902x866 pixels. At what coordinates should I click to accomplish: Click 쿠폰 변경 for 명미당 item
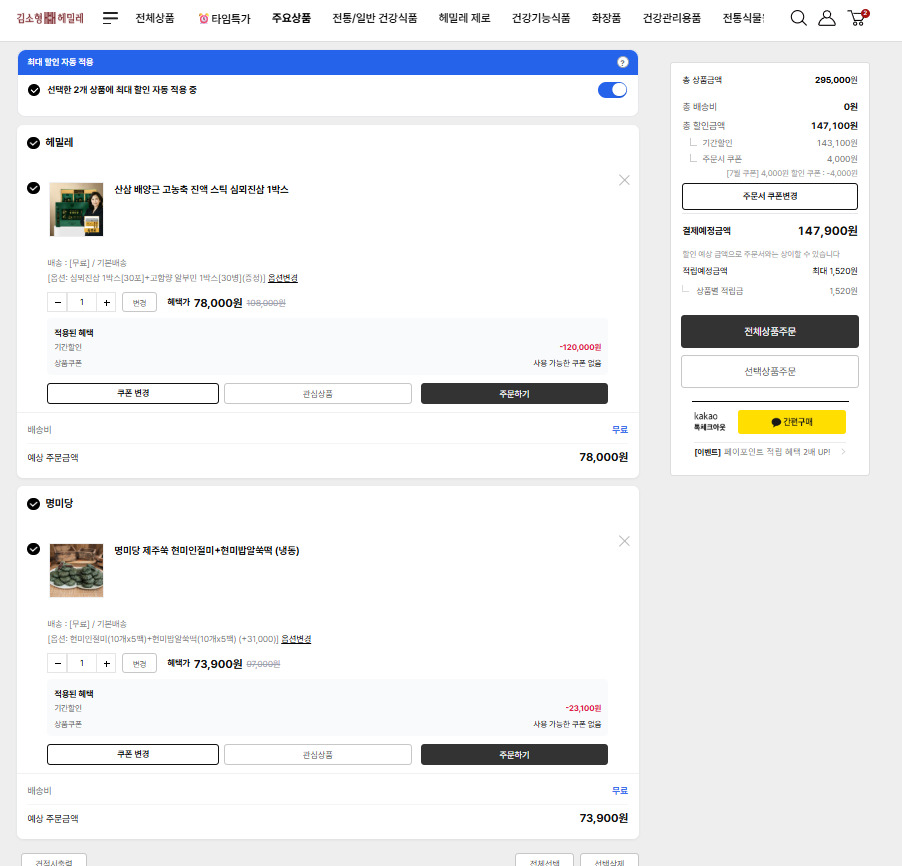point(133,754)
